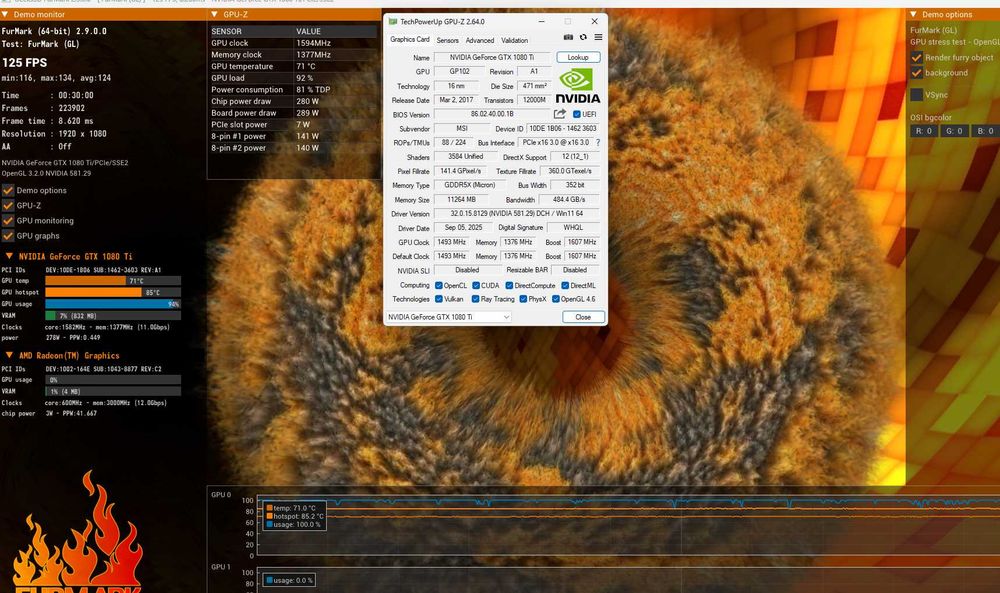Click the Power consumption 81 % TDP row
This screenshot has width=1000, height=593.
pyautogui.click(x=294, y=90)
